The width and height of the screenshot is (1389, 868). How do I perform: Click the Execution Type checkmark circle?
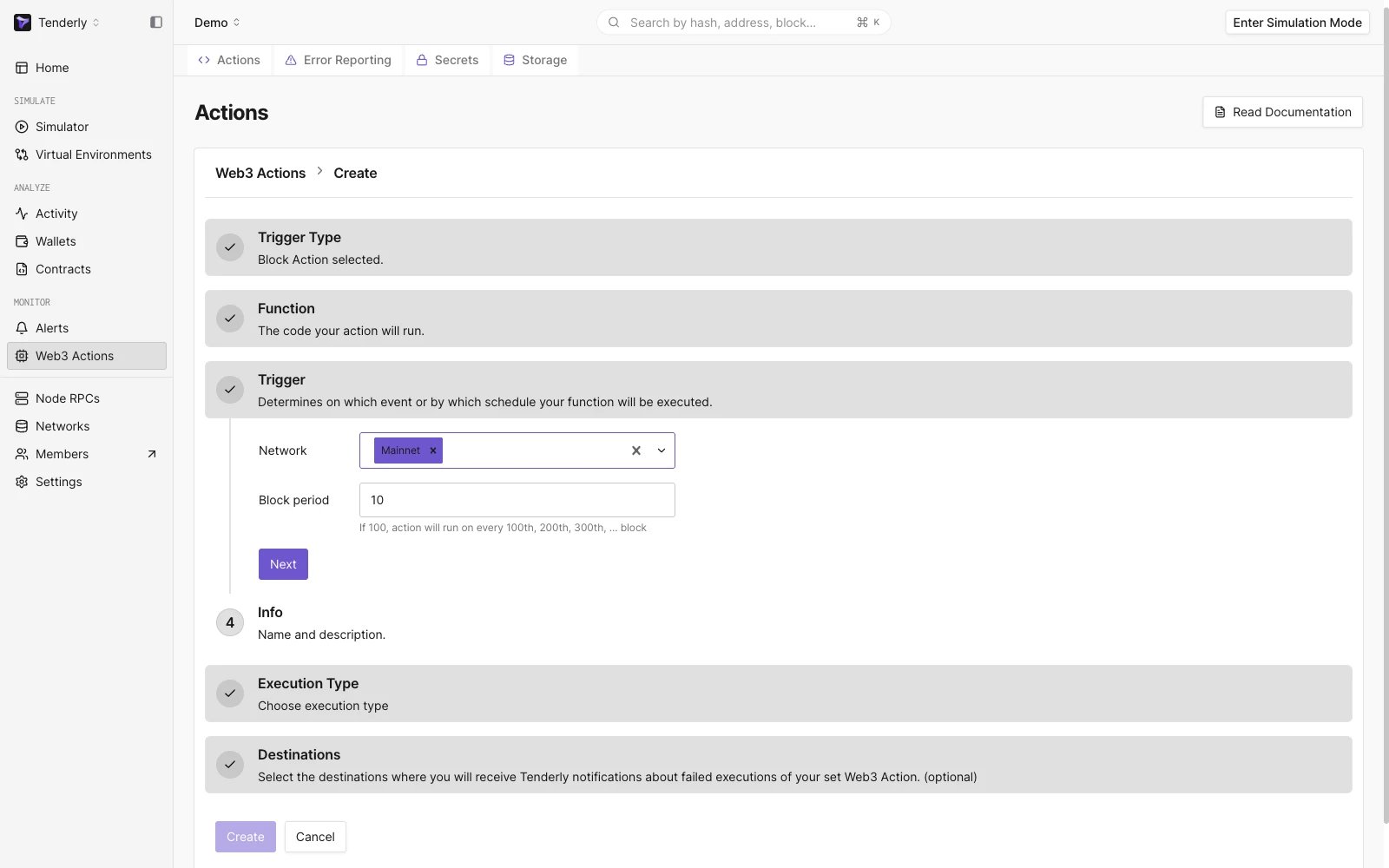(x=230, y=694)
